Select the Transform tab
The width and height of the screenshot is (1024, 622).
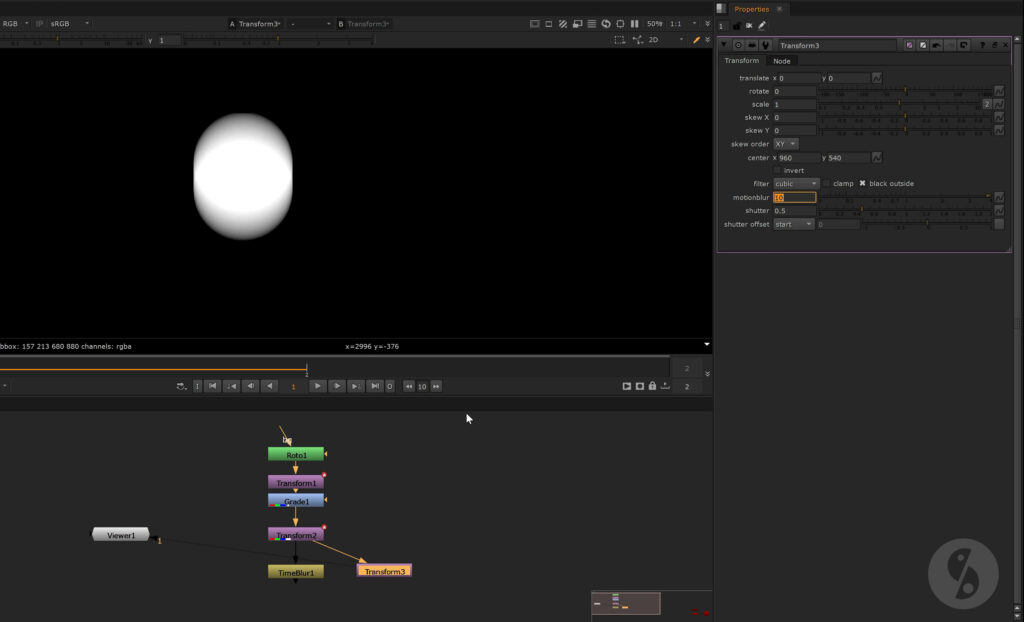[x=741, y=61]
